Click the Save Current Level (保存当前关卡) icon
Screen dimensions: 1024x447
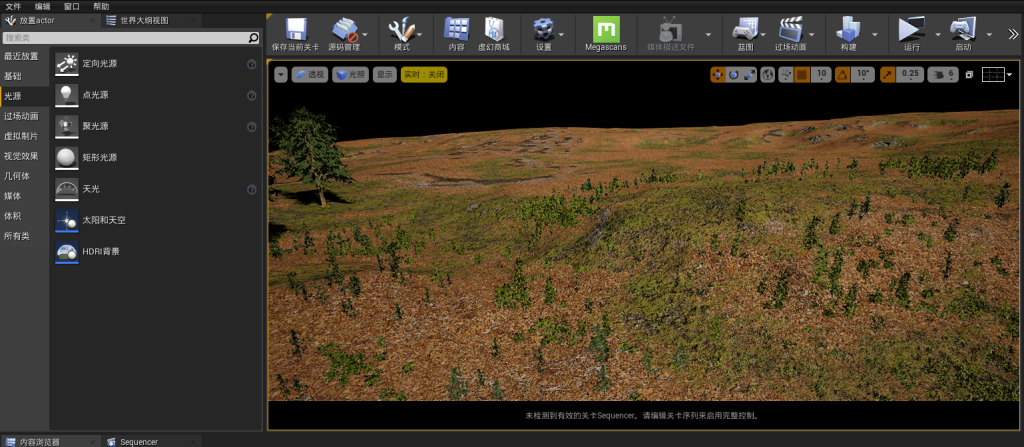tap(296, 30)
